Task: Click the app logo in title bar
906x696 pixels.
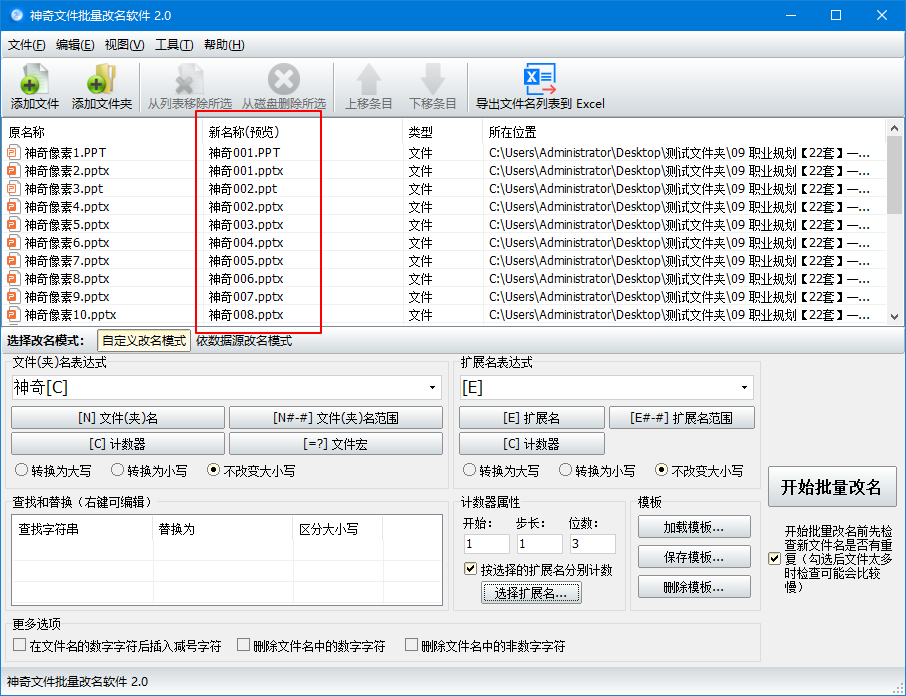Action: (17, 15)
